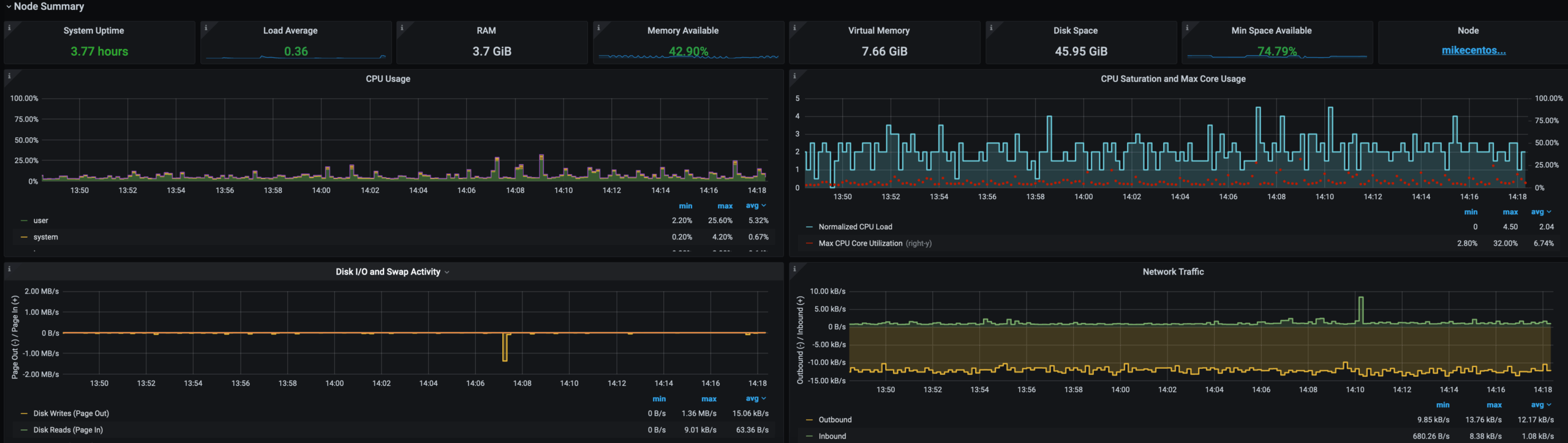This screenshot has height=443, width=1568.
Task: Toggle the Outbound network series
Action: click(835, 420)
